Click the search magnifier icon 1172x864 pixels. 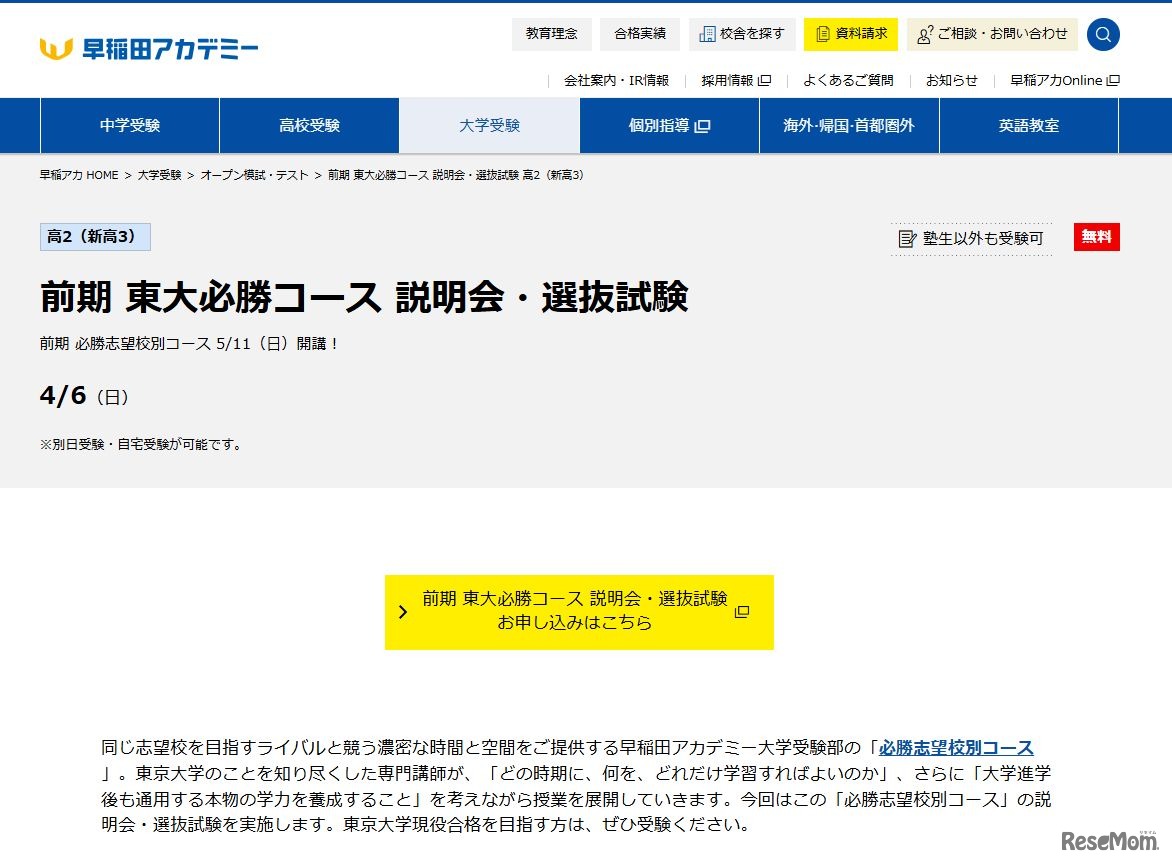coord(1103,34)
